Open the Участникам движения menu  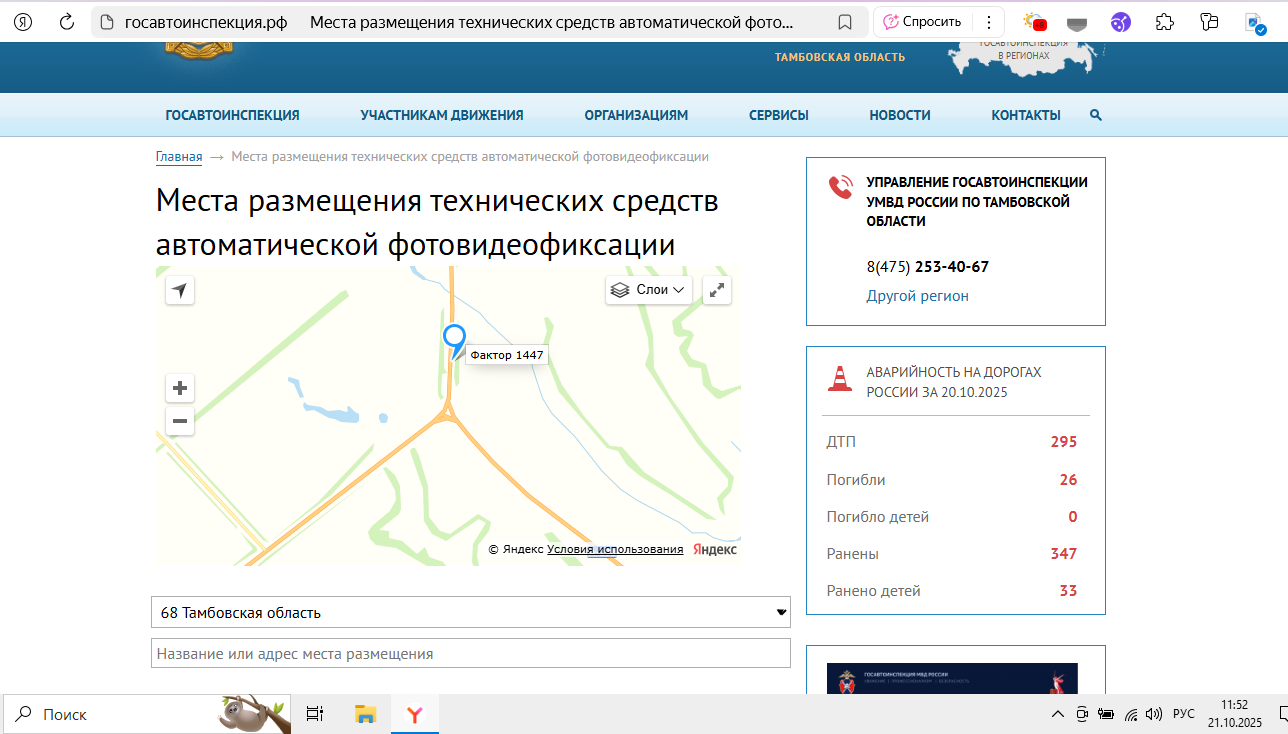coord(442,115)
